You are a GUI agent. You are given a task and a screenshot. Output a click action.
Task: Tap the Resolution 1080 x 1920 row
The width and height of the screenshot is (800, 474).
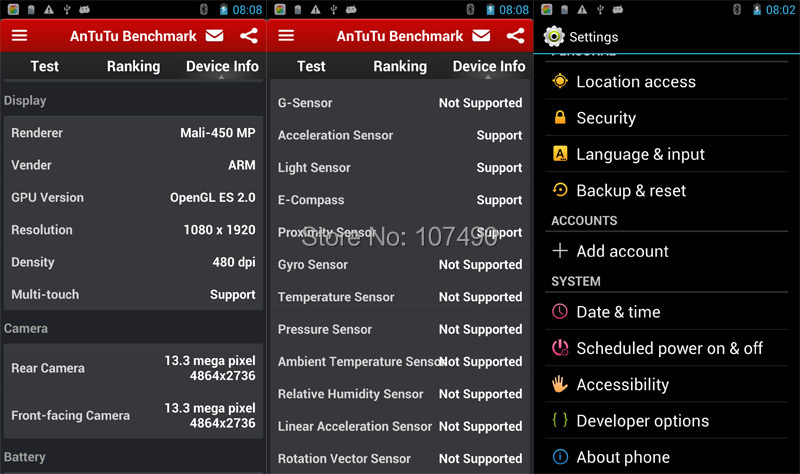pos(133,230)
